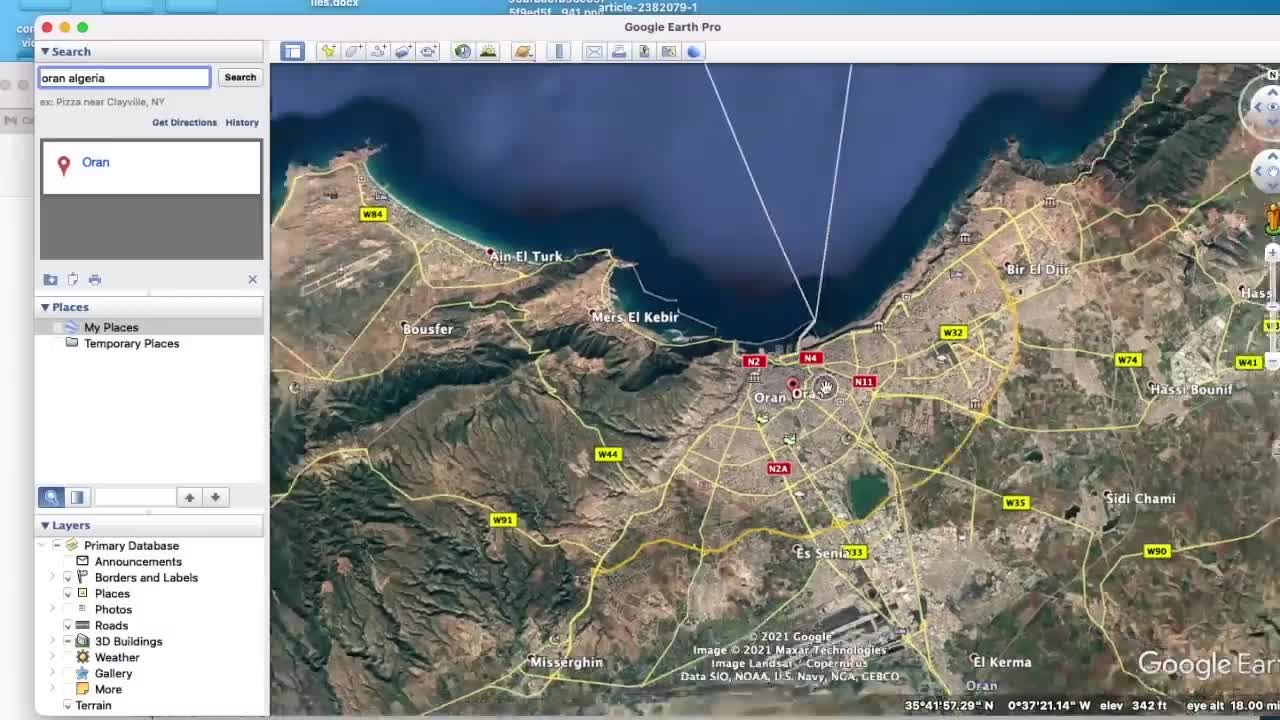Image resolution: width=1280 pixels, height=720 pixels.
Task: Click the Places filter text field
Action: click(134, 497)
